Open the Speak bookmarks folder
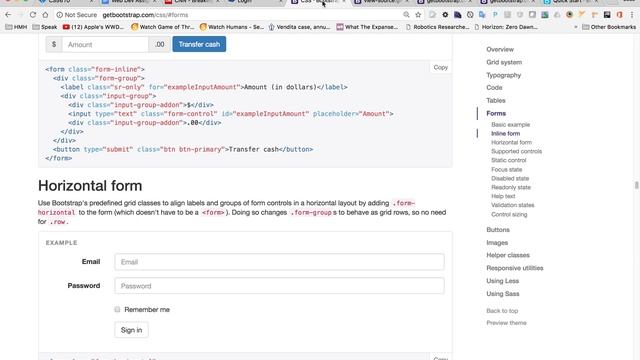Viewport: 640px width, 360px height. click(x=45, y=27)
